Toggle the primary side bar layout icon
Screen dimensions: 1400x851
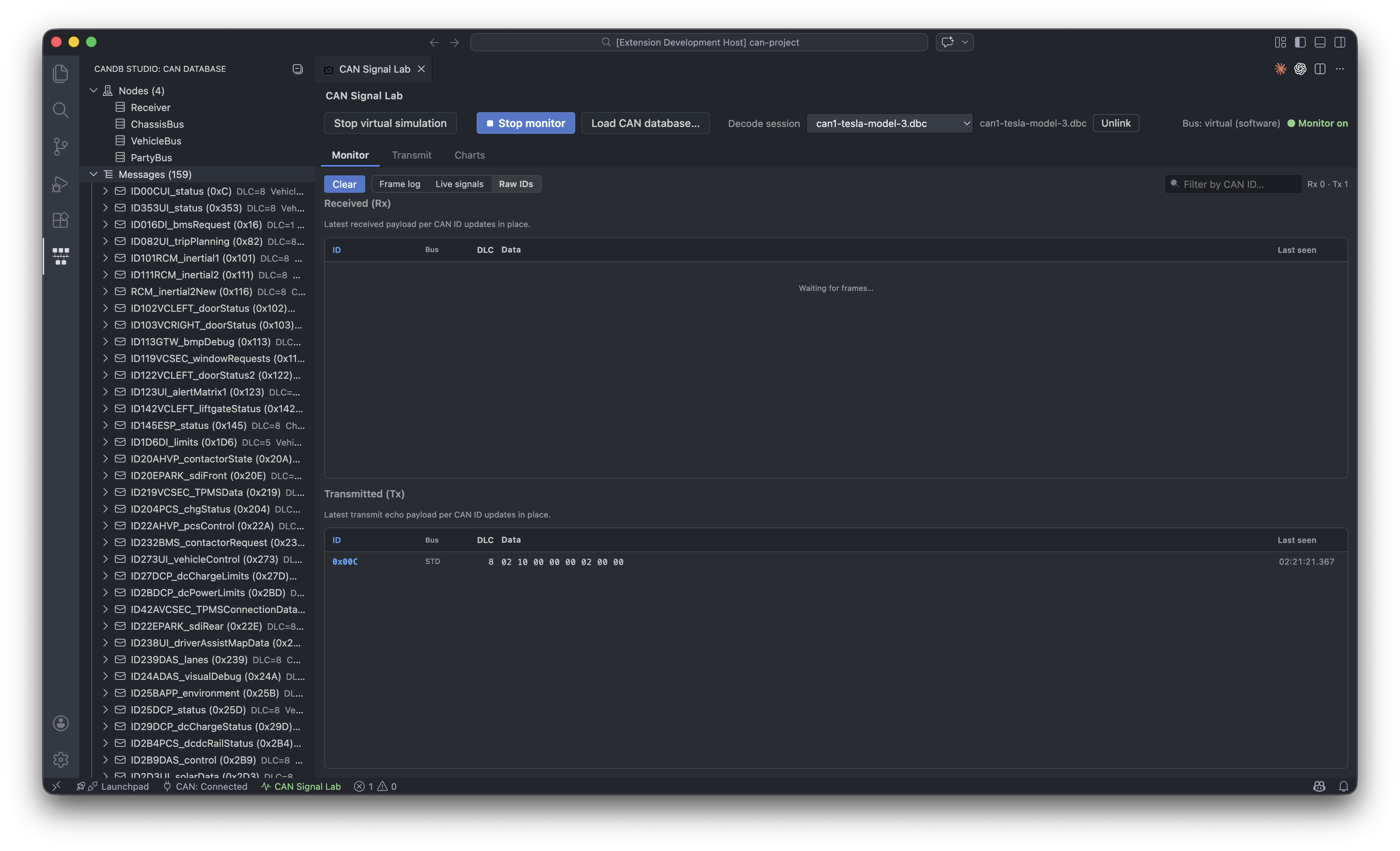pos(1300,42)
